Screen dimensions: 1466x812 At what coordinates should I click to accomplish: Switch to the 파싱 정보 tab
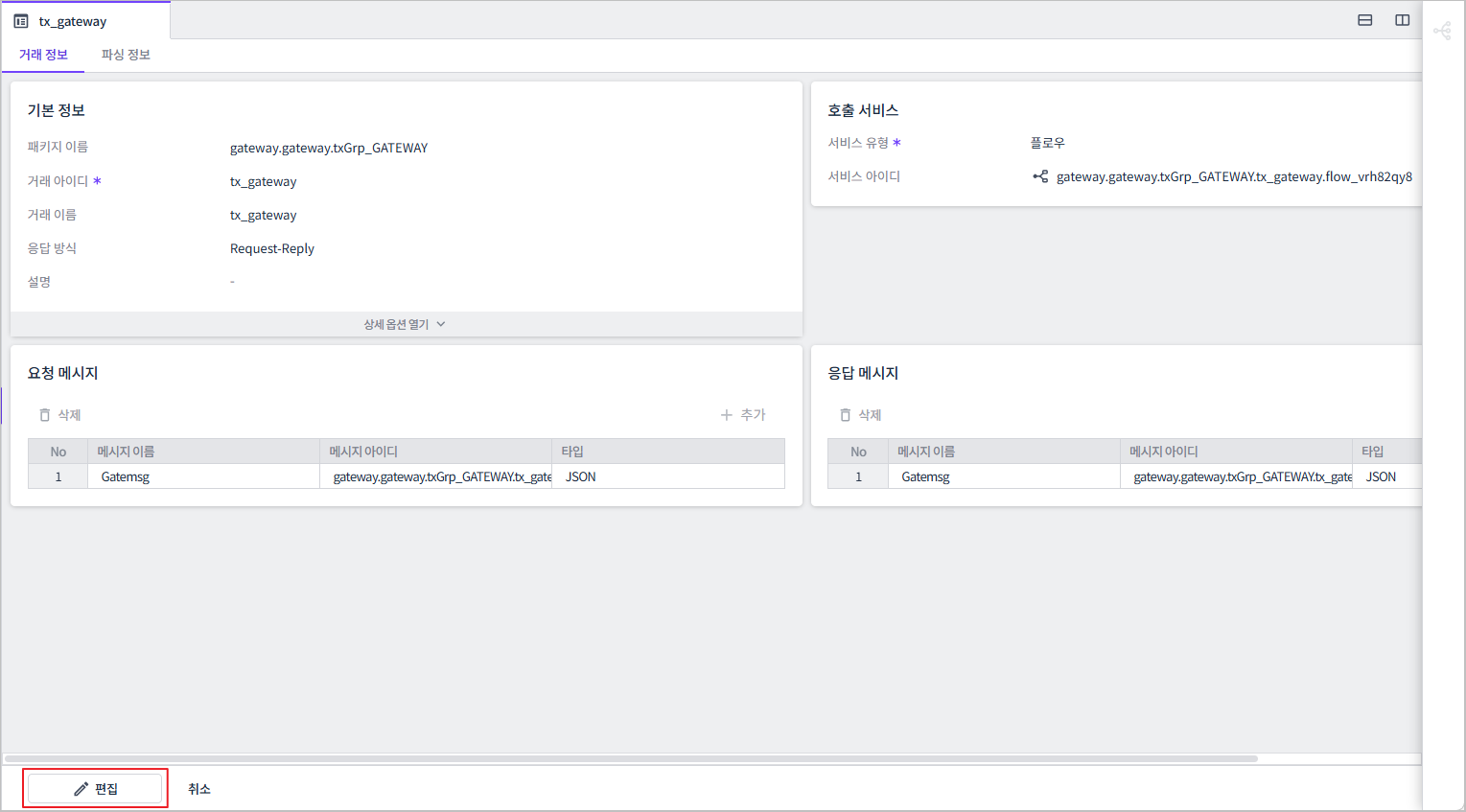point(126,55)
